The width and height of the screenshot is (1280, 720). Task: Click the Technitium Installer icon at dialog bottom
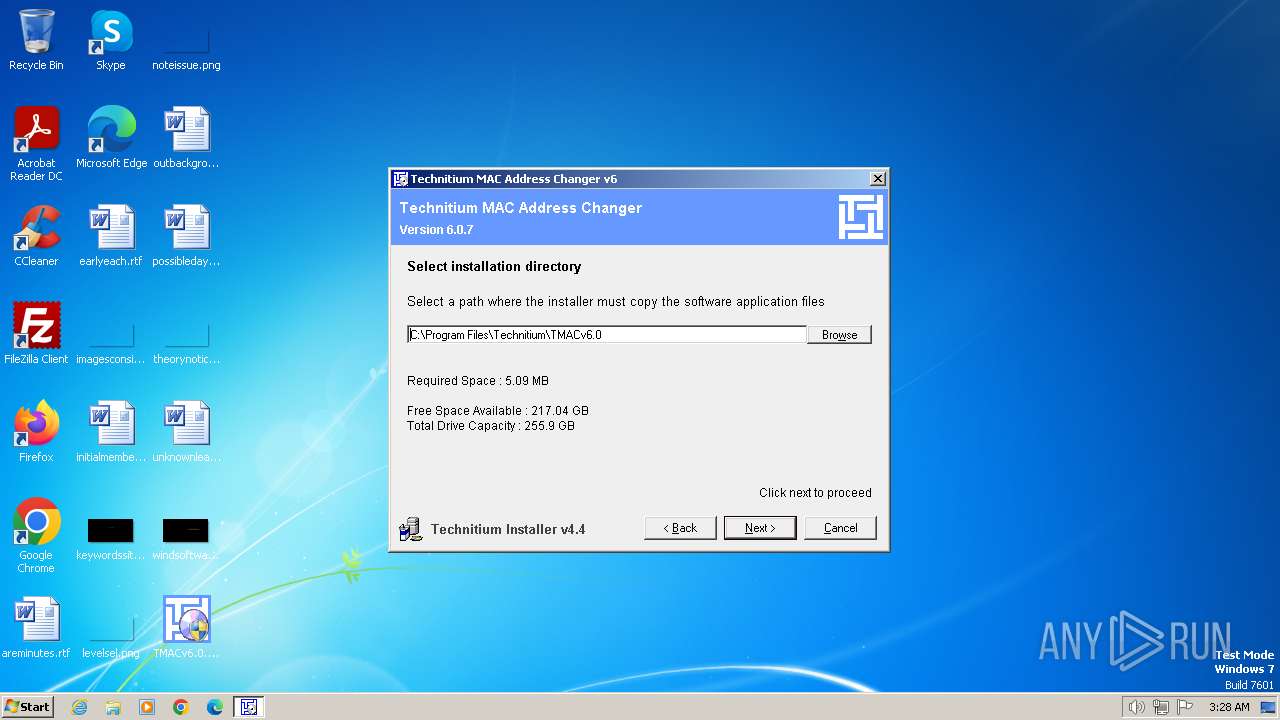tap(410, 529)
